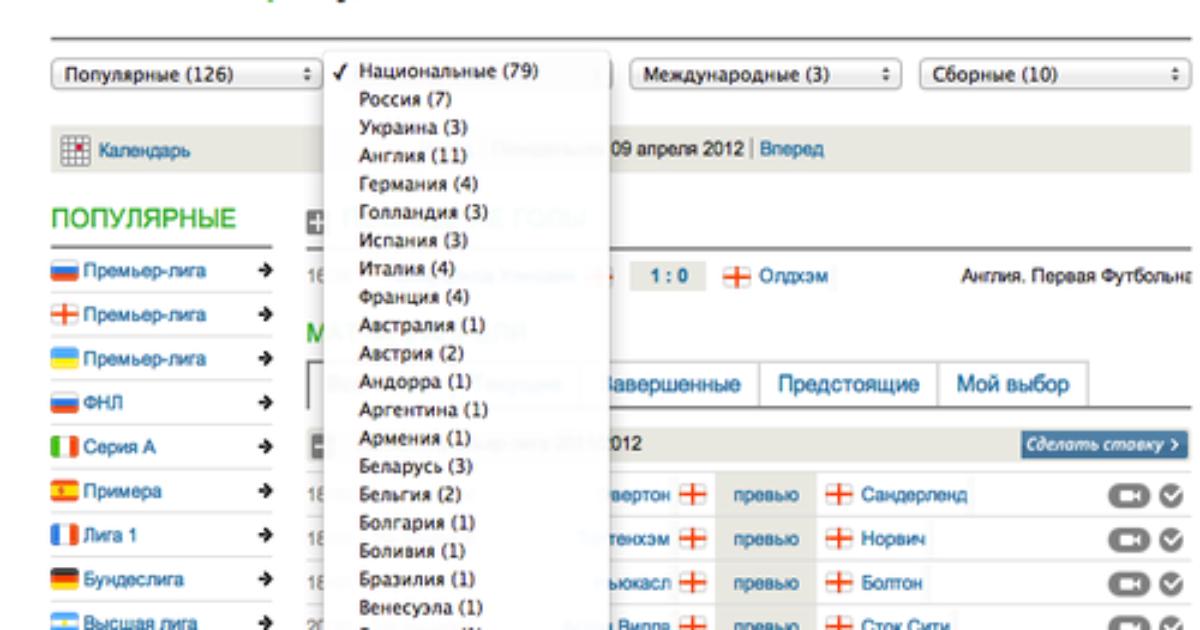The height and width of the screenshot is (630, 1200).
Task: Follow the Вперед date link
Action: point(791,149)
